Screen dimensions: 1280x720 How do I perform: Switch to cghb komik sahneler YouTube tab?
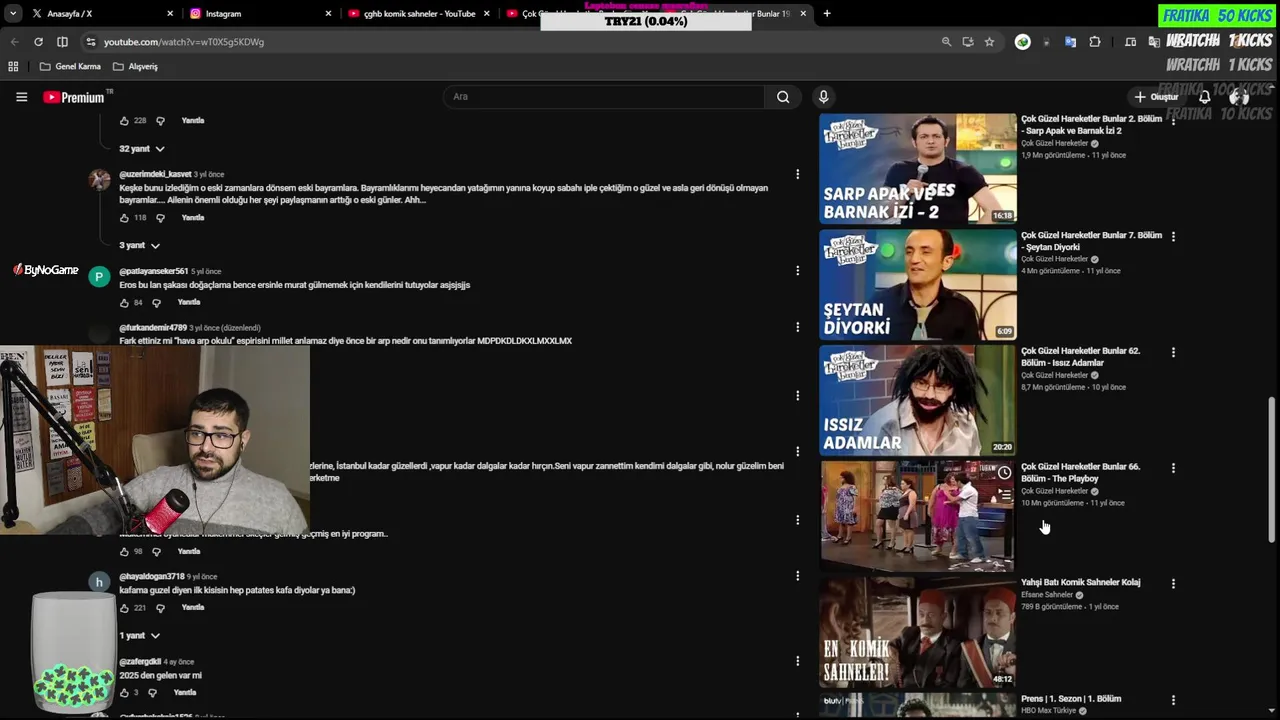pyautogui.click(x=419, y=14)
